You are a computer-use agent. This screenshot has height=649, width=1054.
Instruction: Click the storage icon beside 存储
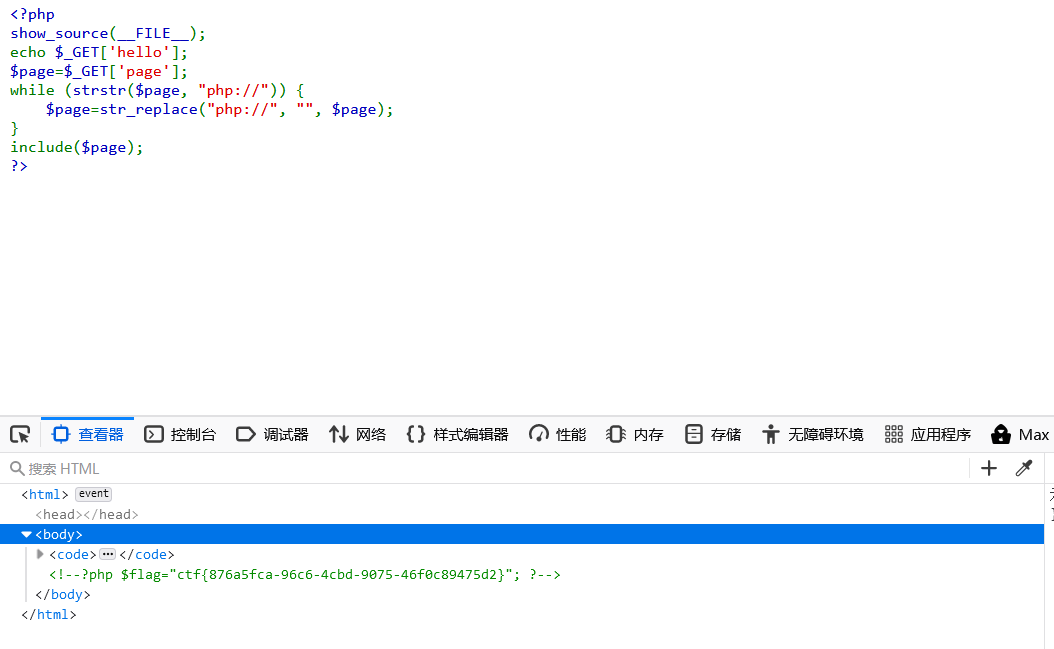pos(694,434)
